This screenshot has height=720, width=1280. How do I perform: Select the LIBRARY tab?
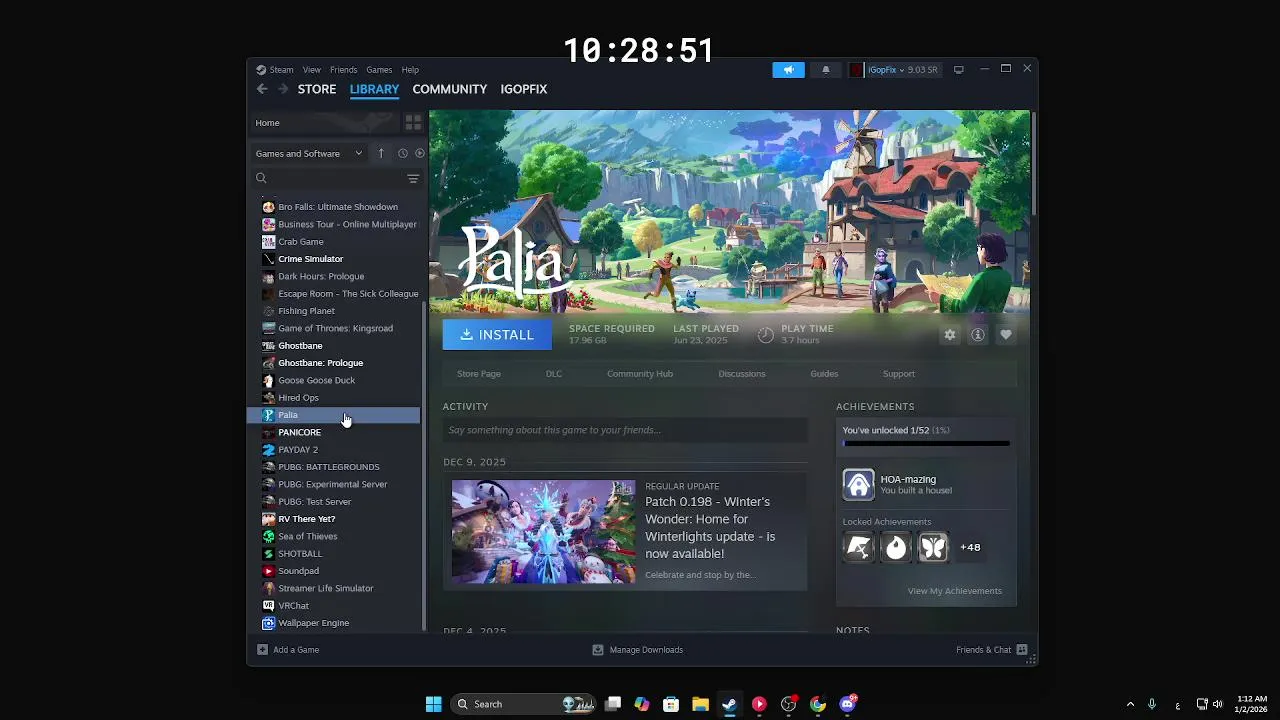click(x=374, y=89)
